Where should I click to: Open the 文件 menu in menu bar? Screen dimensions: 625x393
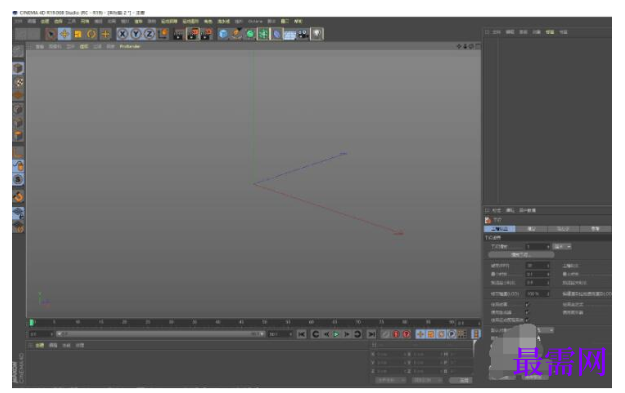click(18, 21)
